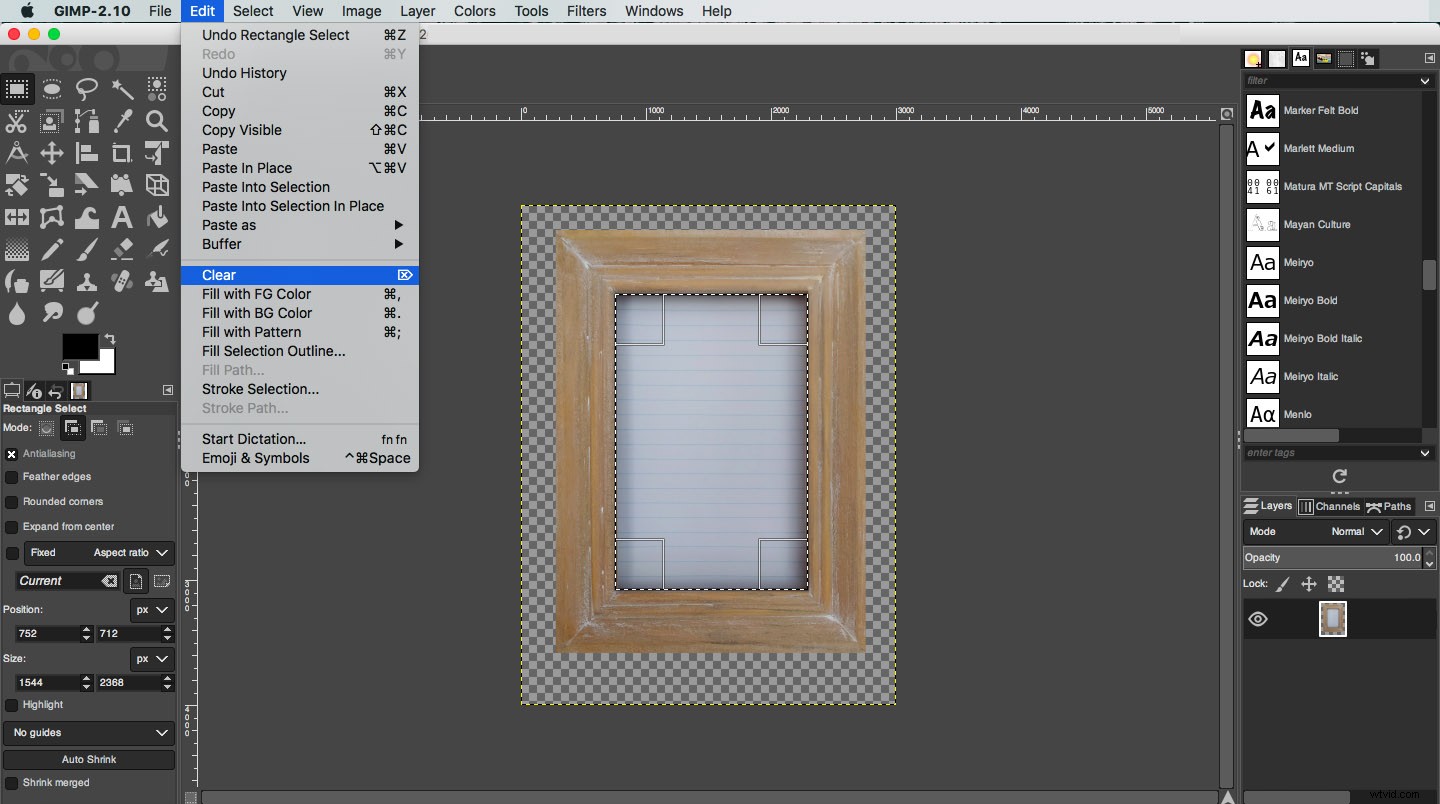This screenshot has width=1440, height=804.
Task: Select the Eraser tool
Action: click(122, 249)
